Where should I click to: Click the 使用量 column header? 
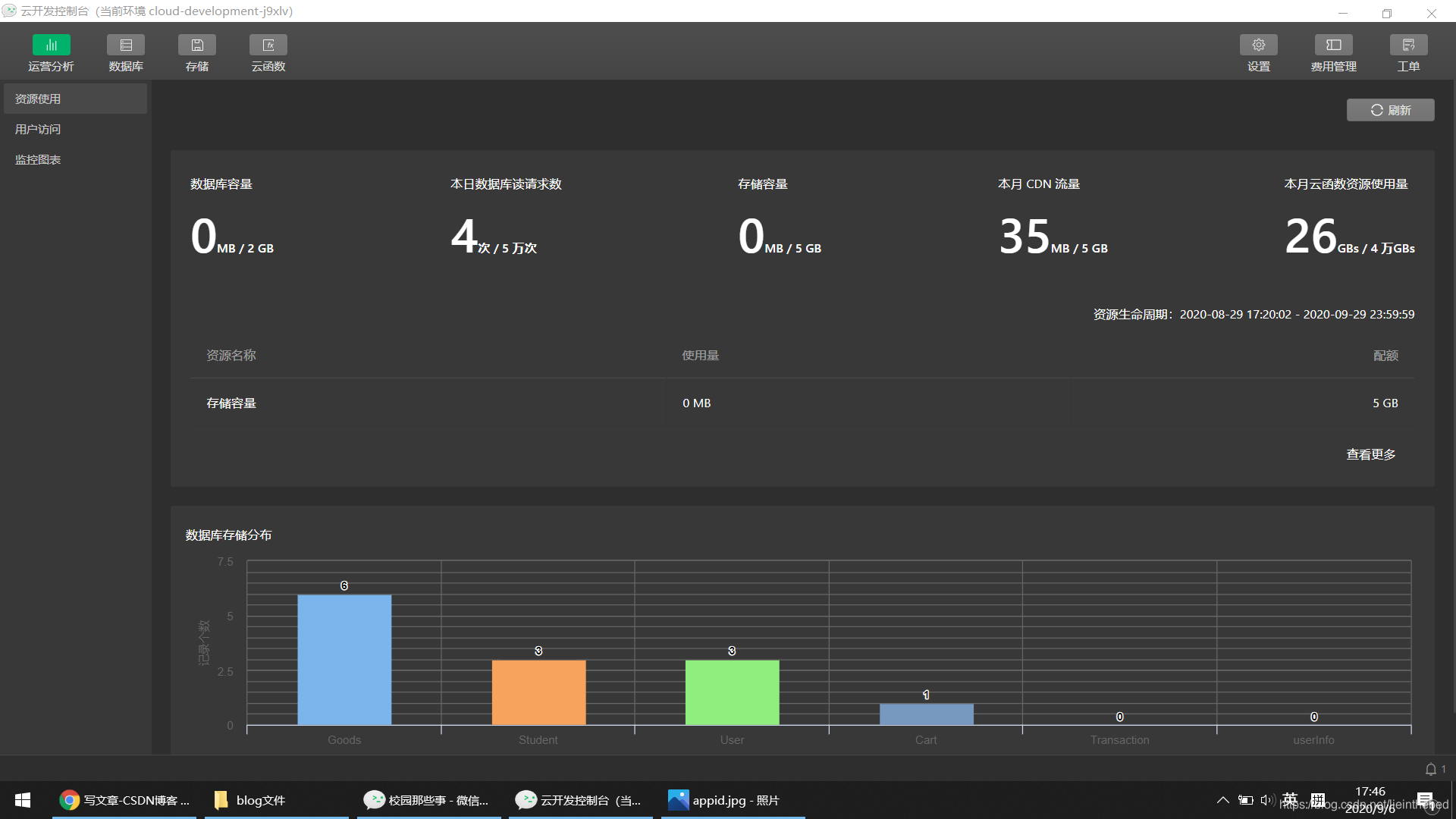pyautogui.click(x=700, y=356)
